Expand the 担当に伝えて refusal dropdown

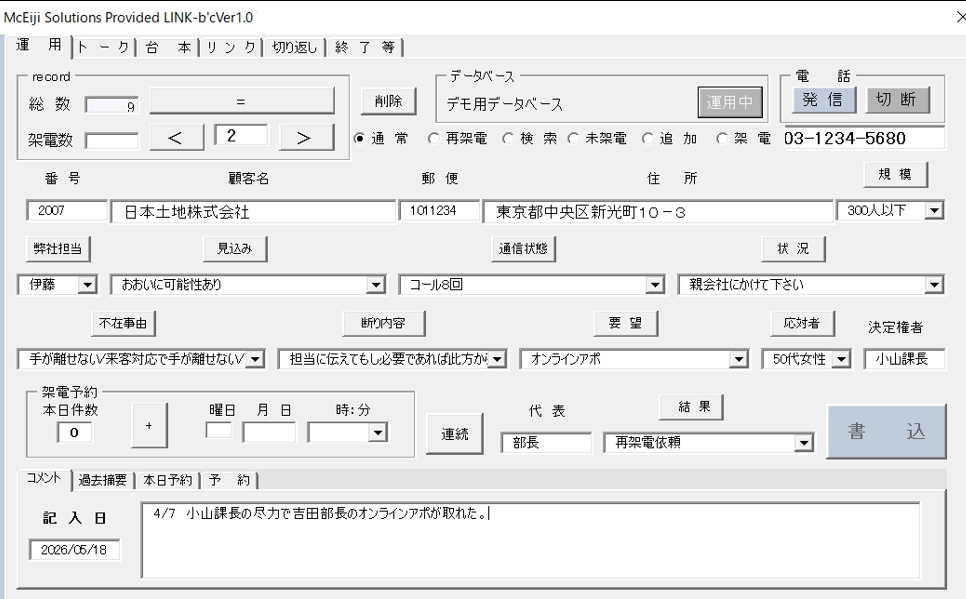pyautogui.click(x=497, y=359)
